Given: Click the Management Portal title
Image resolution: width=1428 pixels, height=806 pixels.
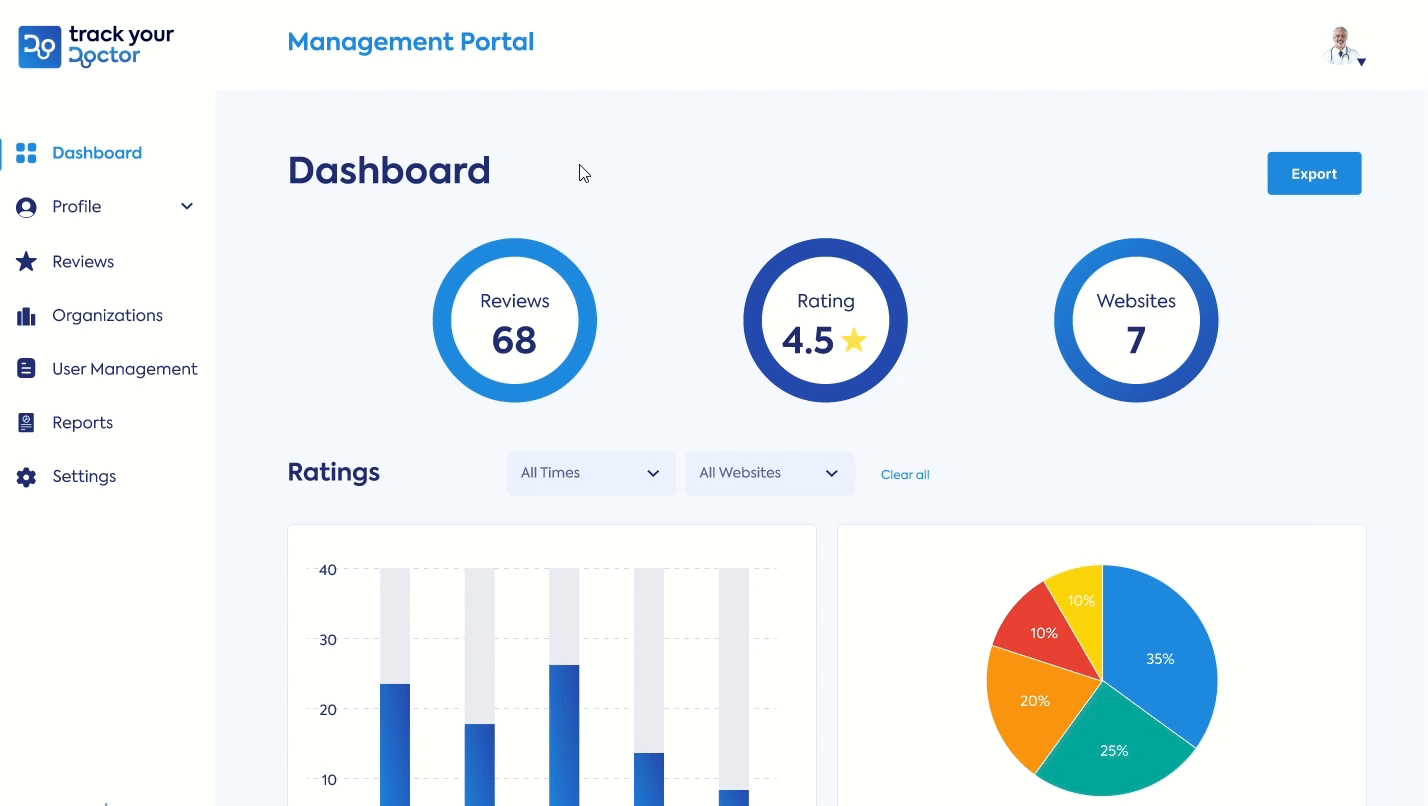Looking at the screenshot, I should (411, 42).
